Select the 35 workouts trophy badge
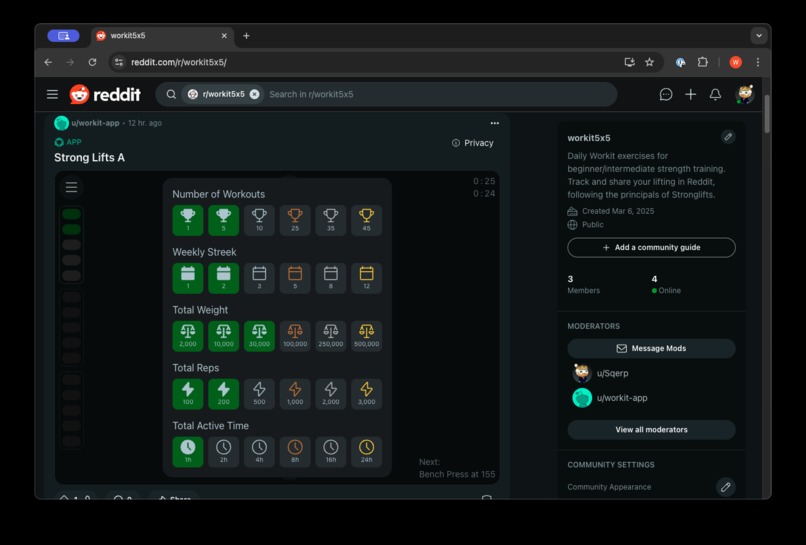806x545 pixels. [x=331, y=220]
